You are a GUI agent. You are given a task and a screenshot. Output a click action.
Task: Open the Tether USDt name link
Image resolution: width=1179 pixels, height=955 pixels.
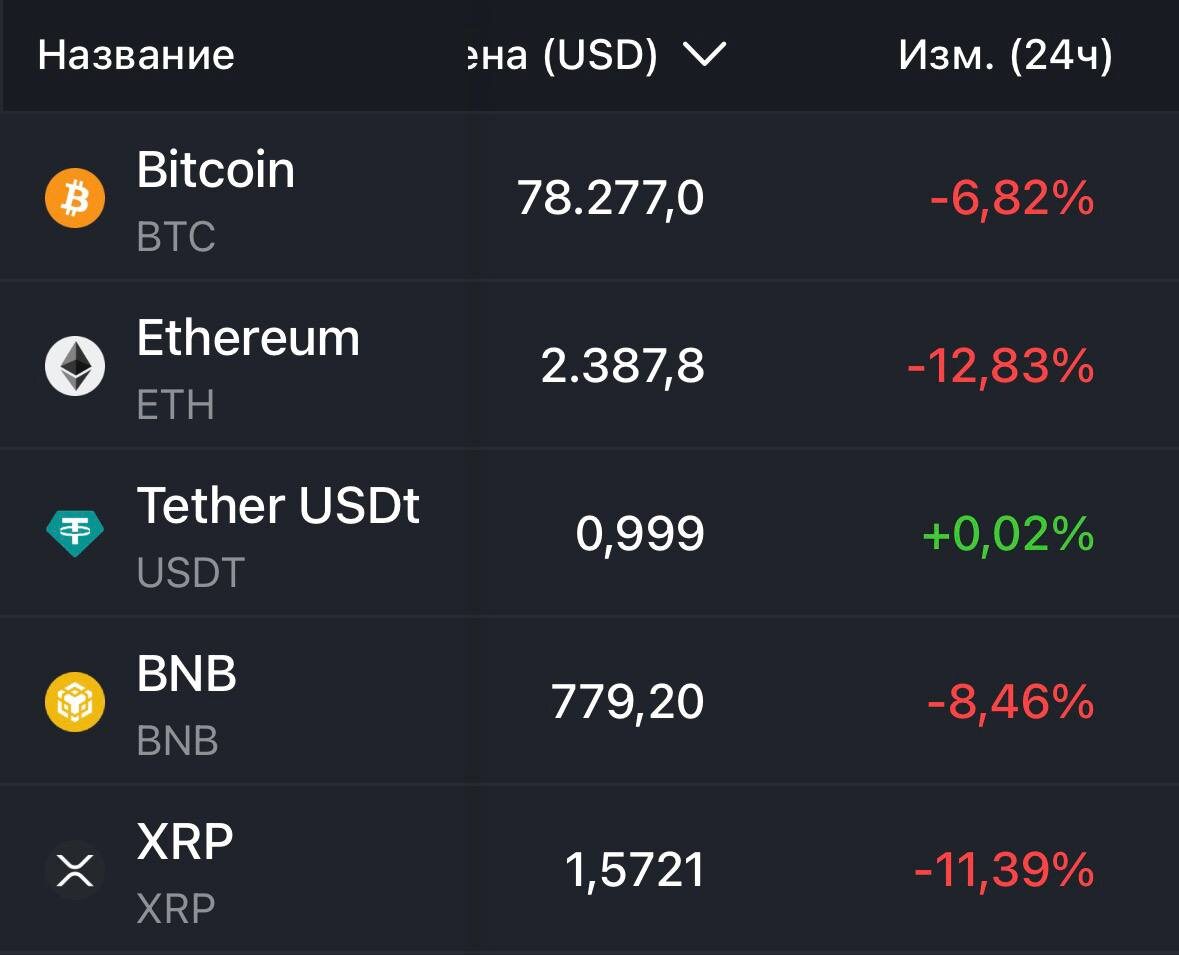(x=278, y=506)
